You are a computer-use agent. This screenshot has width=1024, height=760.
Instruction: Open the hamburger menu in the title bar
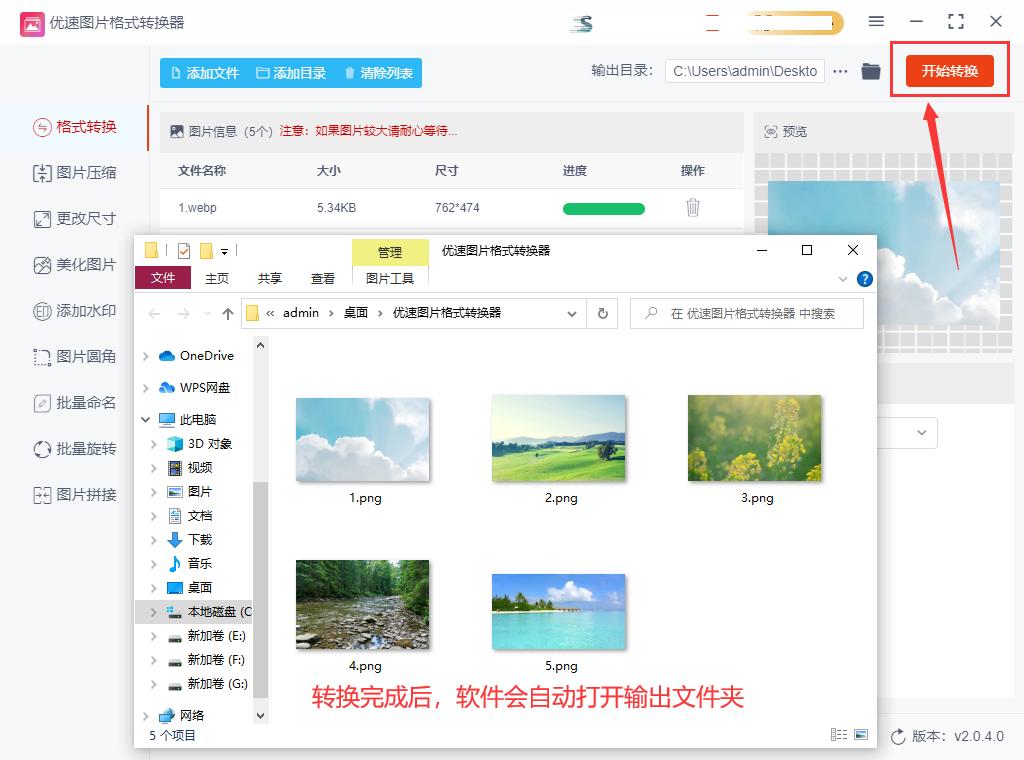pos(876,21)
